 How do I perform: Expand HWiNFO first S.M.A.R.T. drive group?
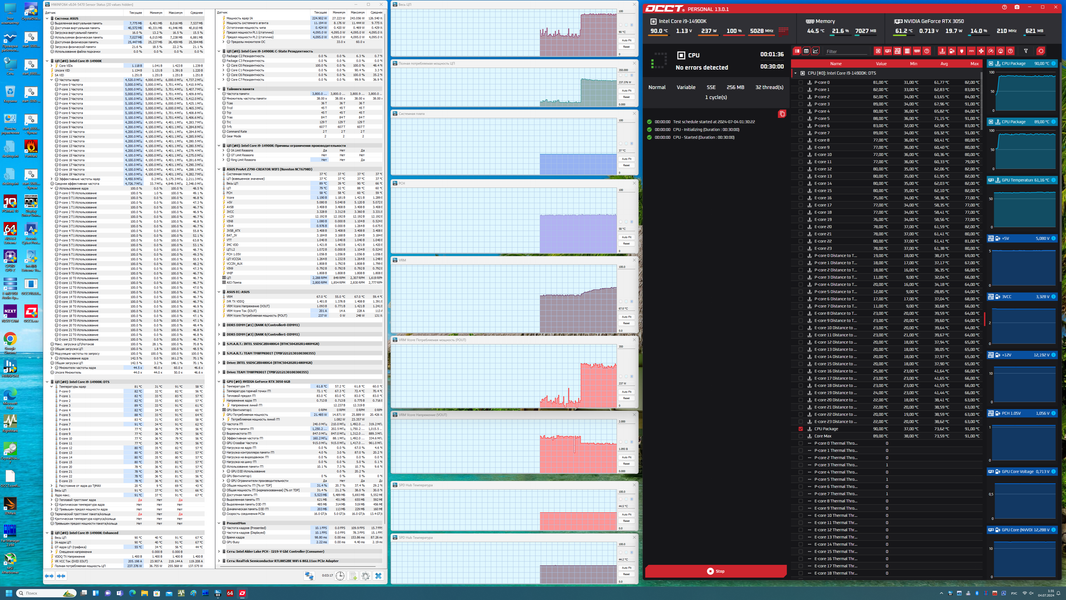click(x=220, y=344)
